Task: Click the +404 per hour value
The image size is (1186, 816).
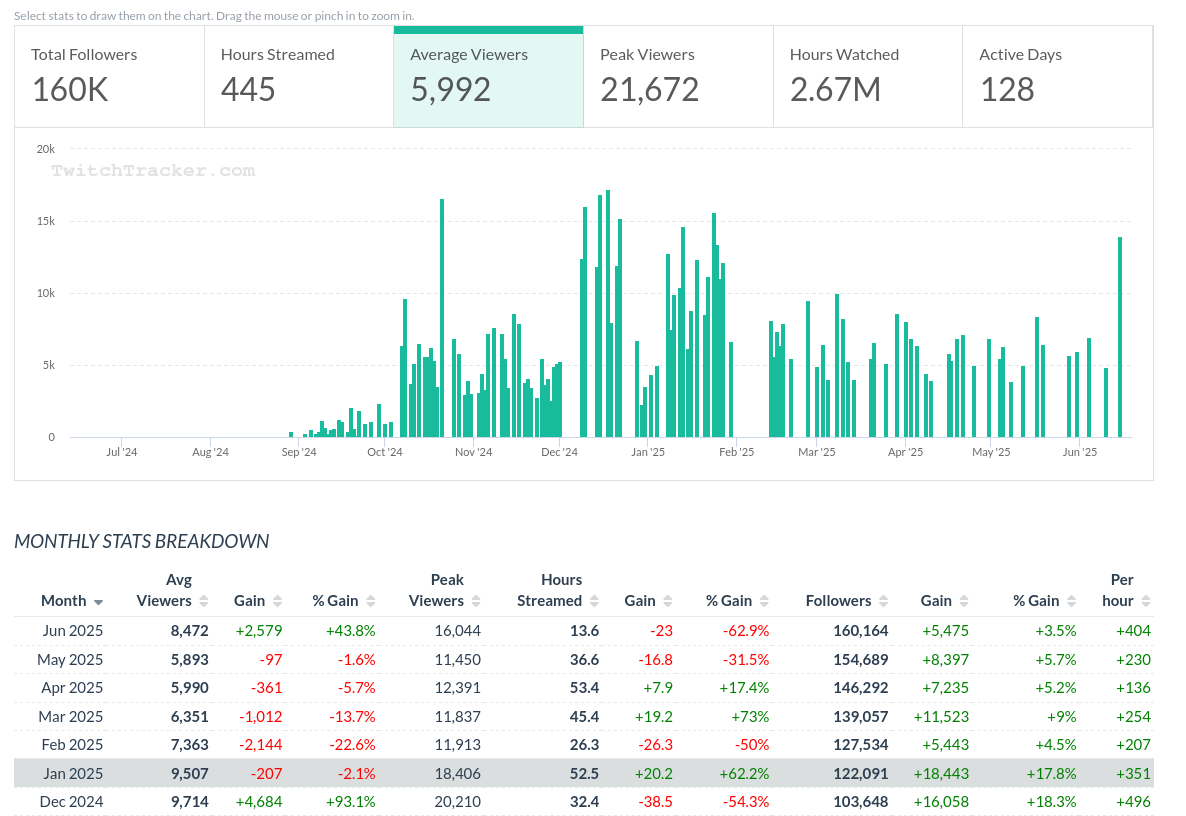Action: point(1133,631)
